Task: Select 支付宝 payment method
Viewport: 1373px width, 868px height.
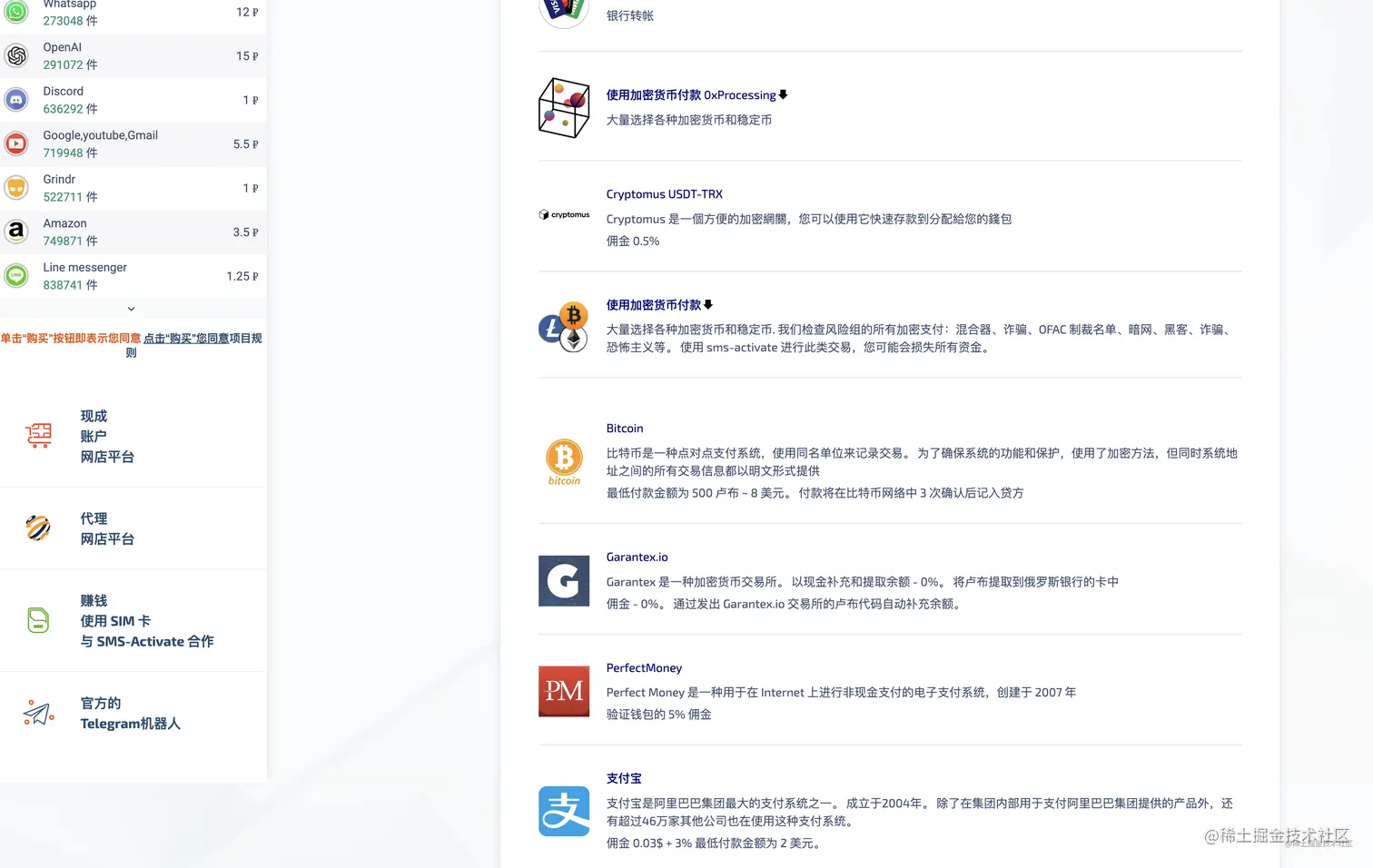Action: click(x=624, y=779)
